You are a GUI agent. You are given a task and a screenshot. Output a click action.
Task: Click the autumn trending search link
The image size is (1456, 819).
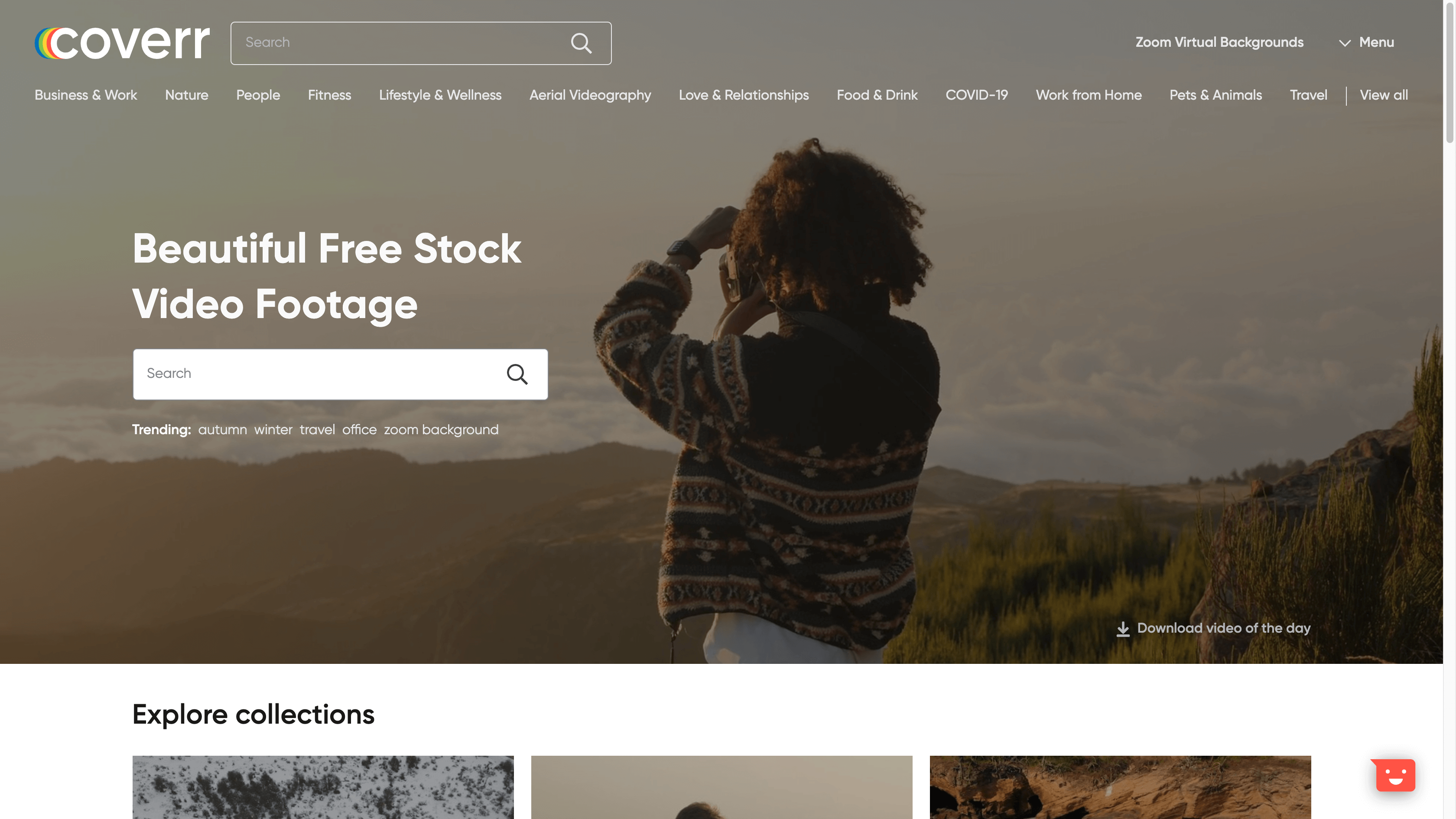pos(222,430)
